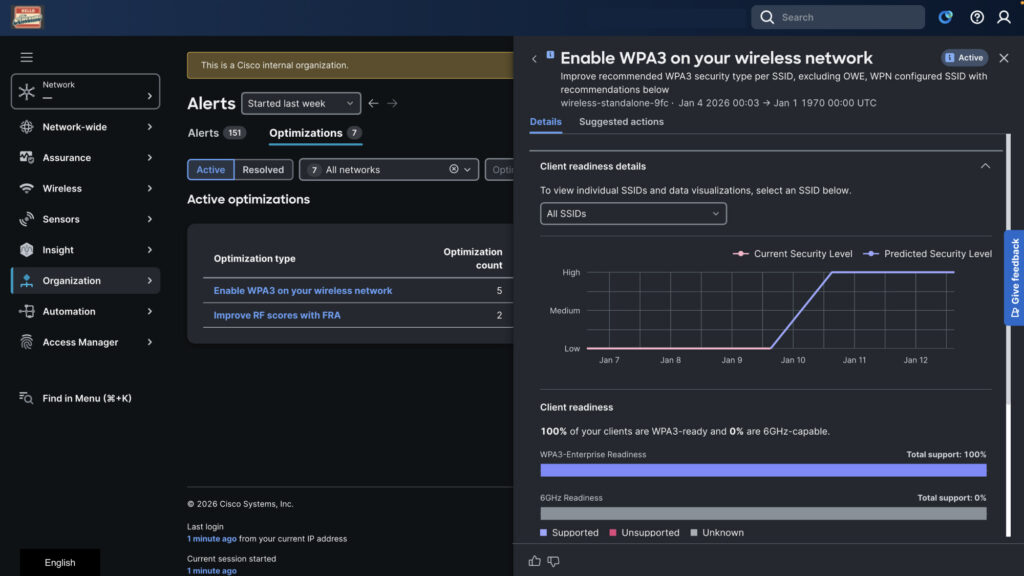Toggle the hamburger navigation menu icon
The image size is (1024, 576).
coord(27,57)
